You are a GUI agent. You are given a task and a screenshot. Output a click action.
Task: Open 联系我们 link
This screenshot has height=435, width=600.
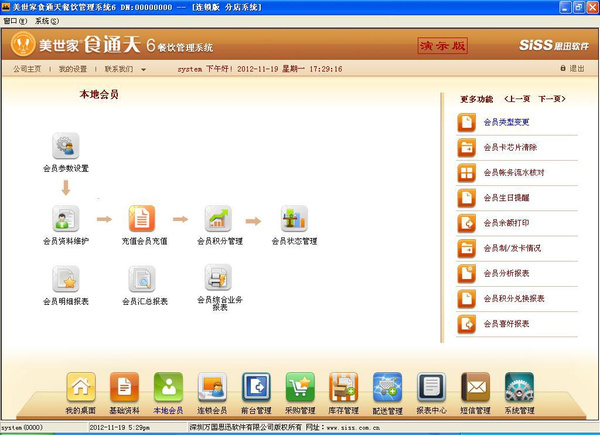click(119, 69)
